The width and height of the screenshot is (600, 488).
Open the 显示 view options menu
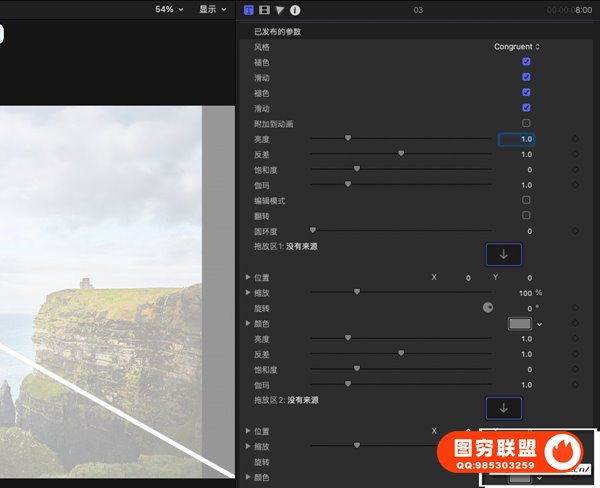(x=211, y=9)
